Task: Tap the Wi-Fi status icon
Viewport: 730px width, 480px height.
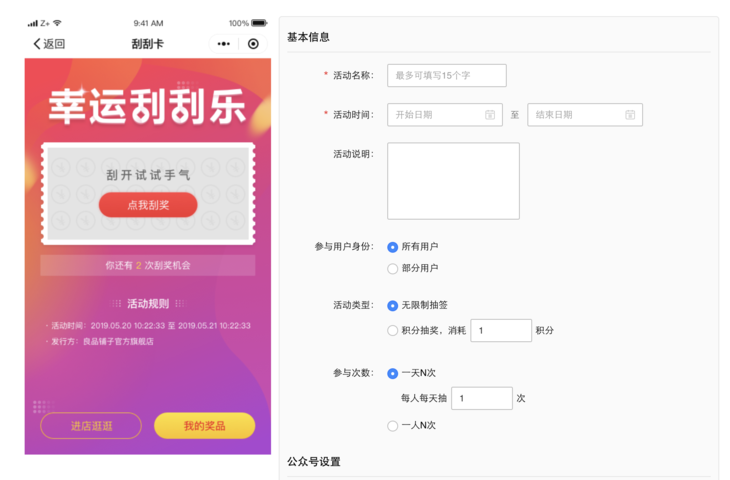Action: [57, 23]
